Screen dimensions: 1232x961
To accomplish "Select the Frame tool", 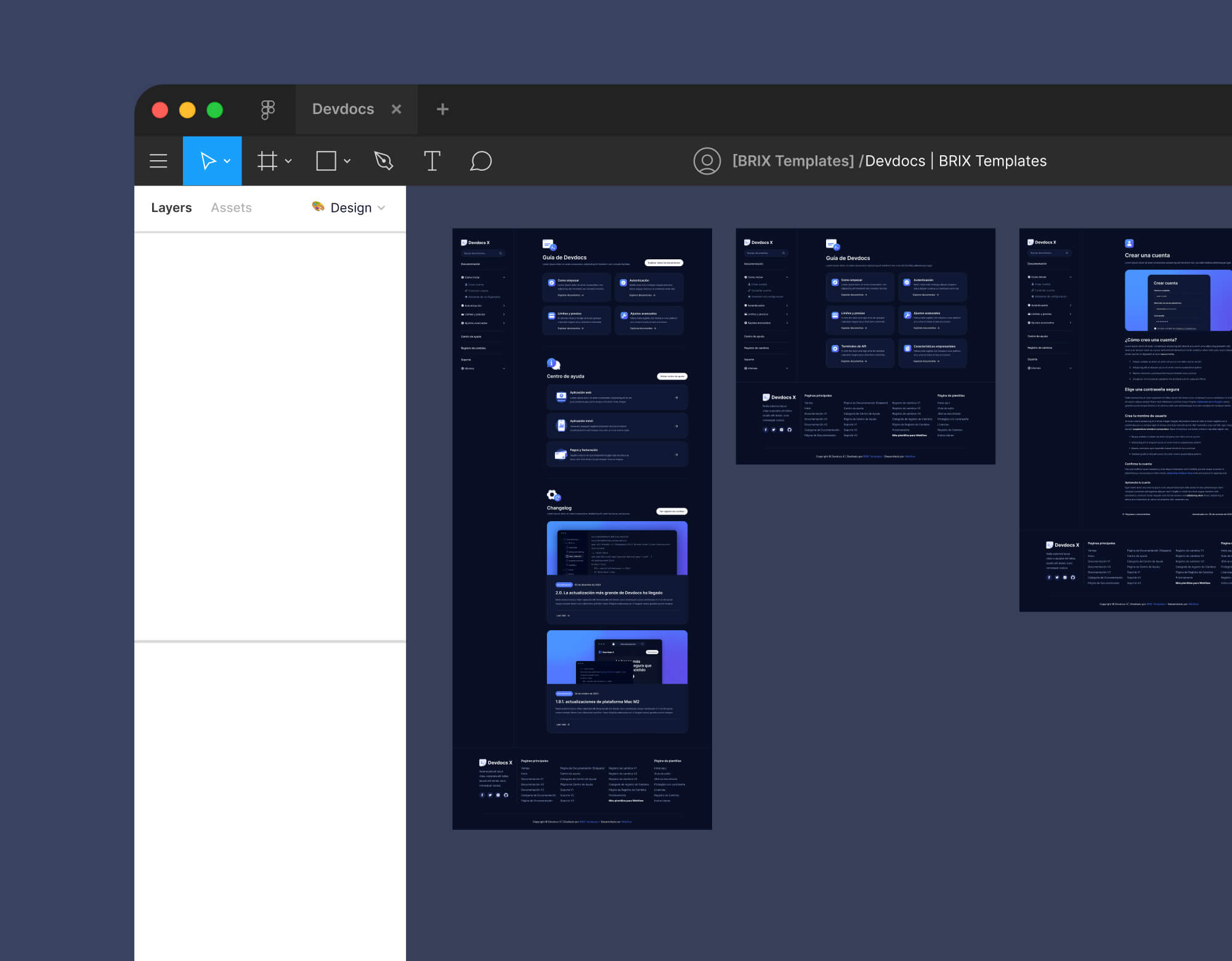I will click(x=267, y=161).
